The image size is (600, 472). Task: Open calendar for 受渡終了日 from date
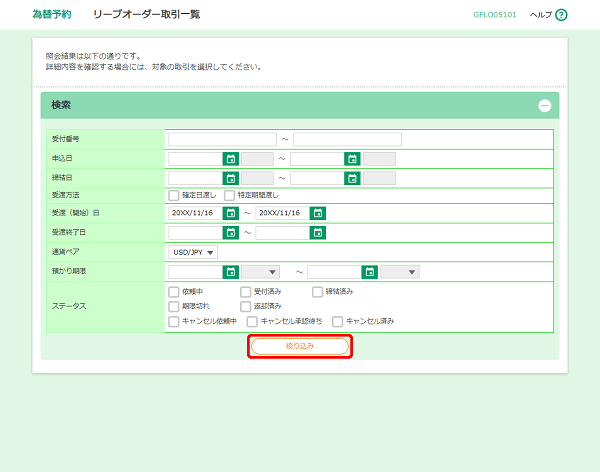tap(231, 232)
